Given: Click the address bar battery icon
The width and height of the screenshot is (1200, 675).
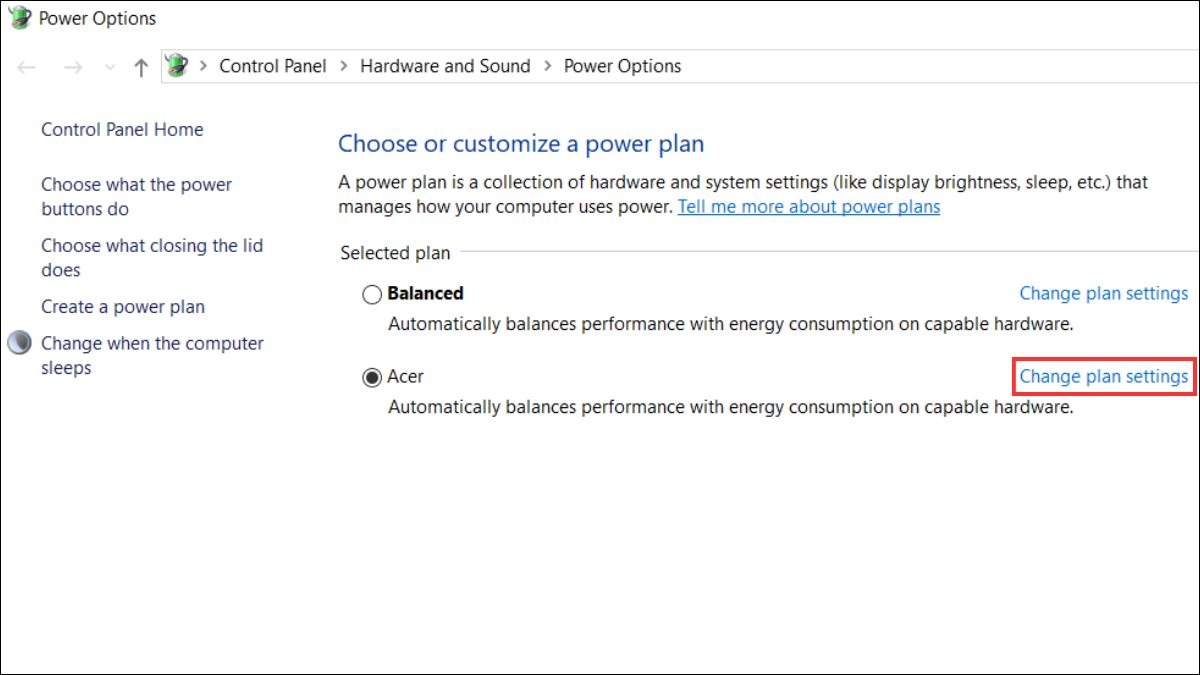Looking at the screenshot, I should point(176,66).
